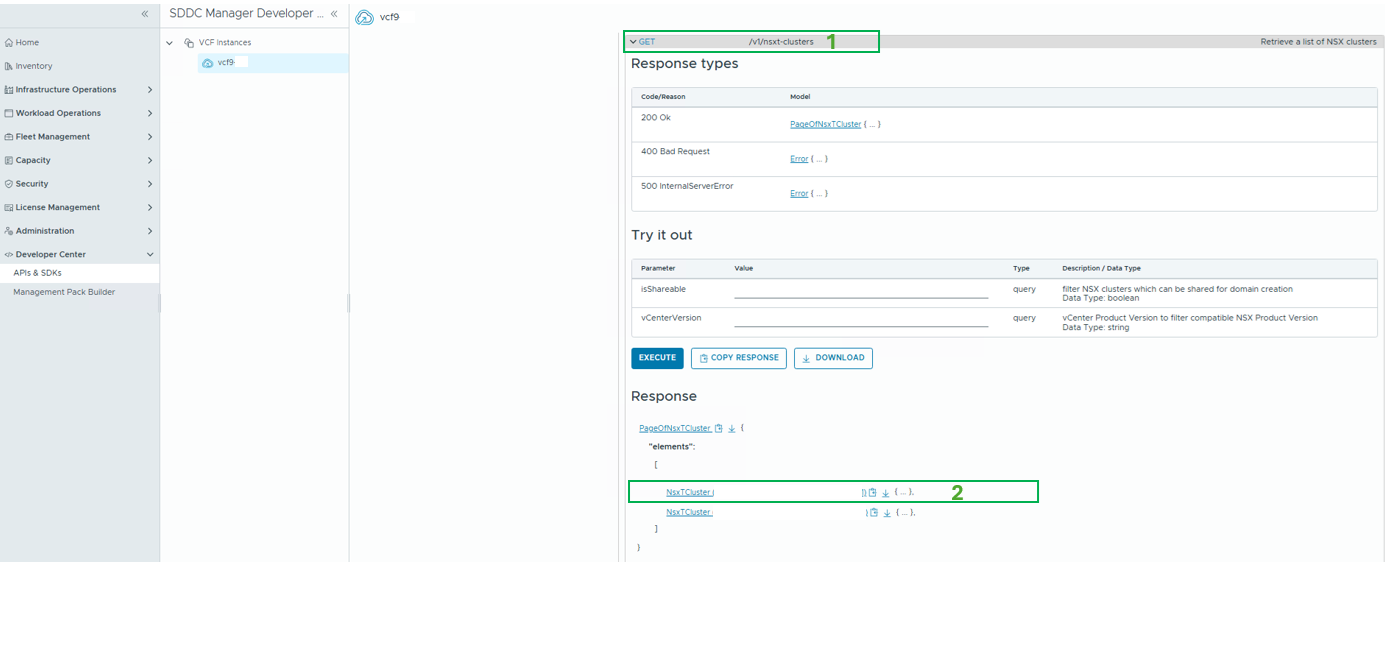1385x648 pixels.
Task: Copy the PageOfNsxTCluster response to clipboard
Action: coord(719,429)
